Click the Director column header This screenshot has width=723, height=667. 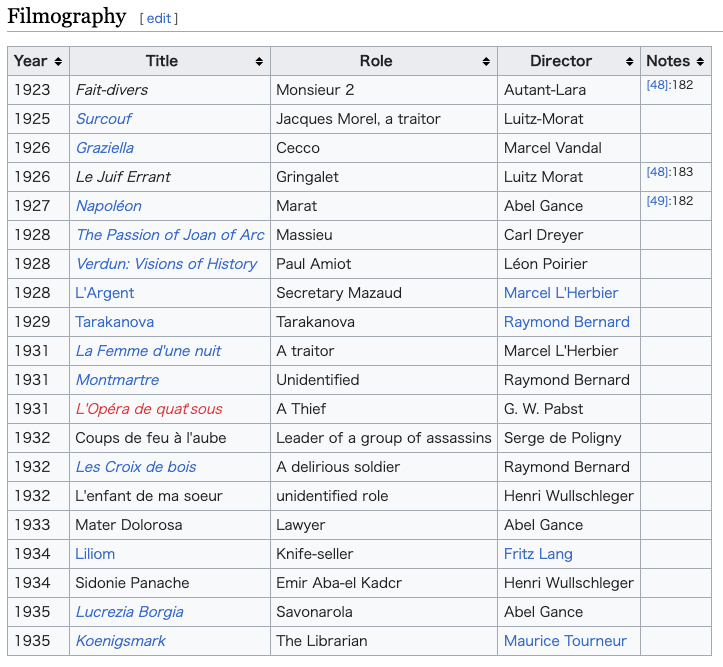569,61
